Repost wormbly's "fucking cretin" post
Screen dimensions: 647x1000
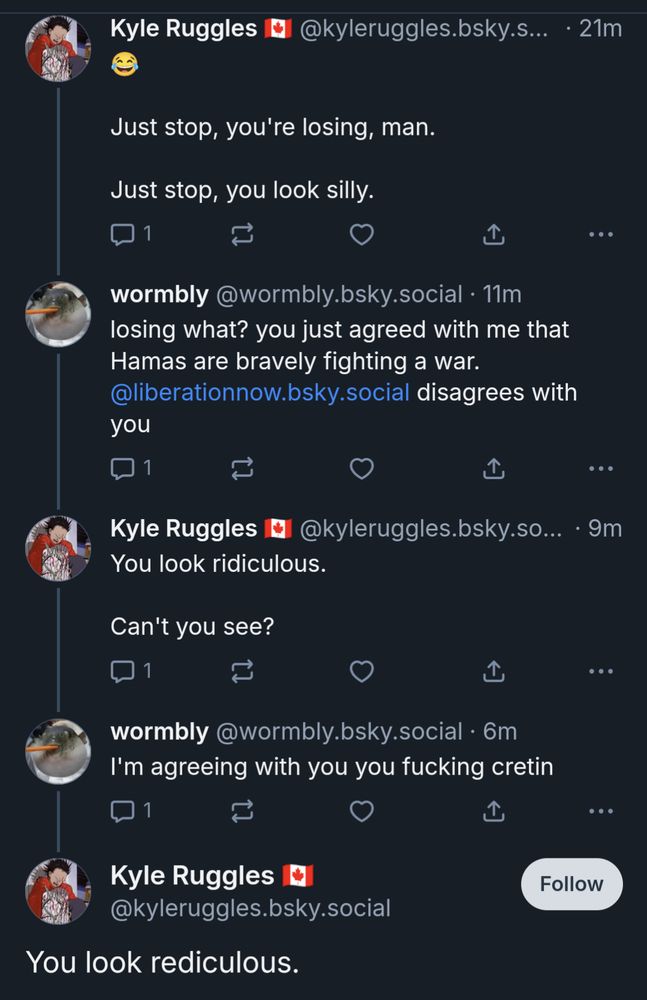coord(242,812)
